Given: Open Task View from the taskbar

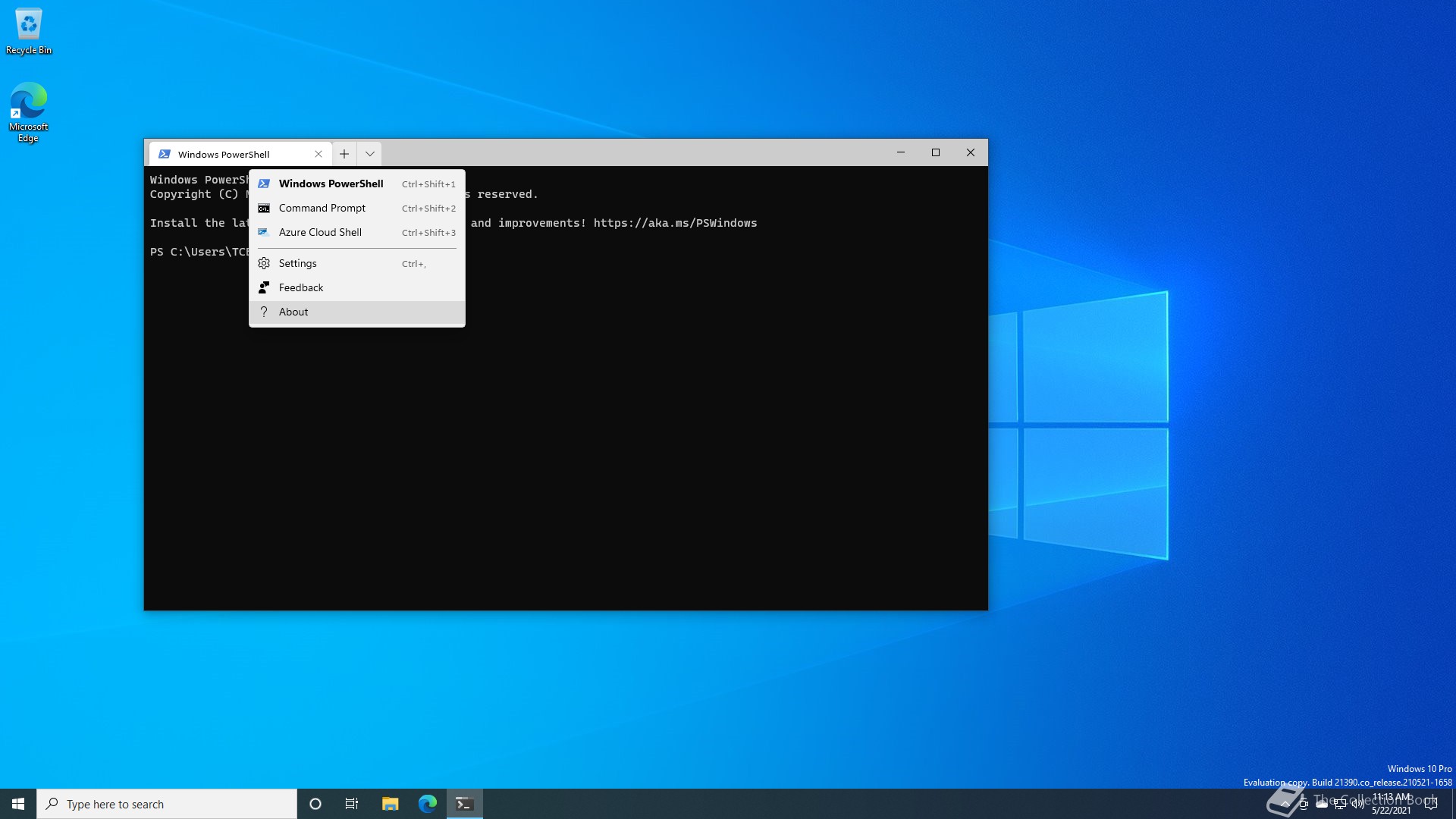Looking at the screenshot, I should coord(352,804).
